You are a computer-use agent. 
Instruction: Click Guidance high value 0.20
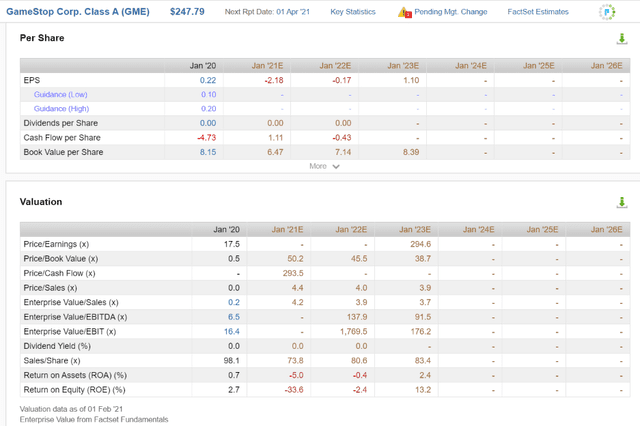209,109
